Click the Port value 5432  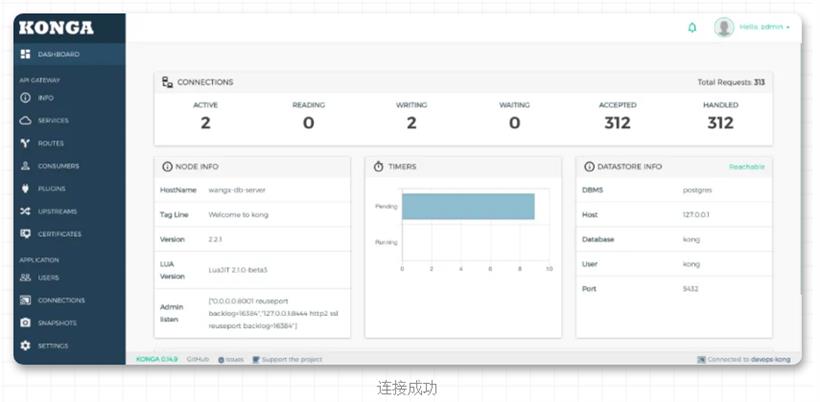(690, 289)
